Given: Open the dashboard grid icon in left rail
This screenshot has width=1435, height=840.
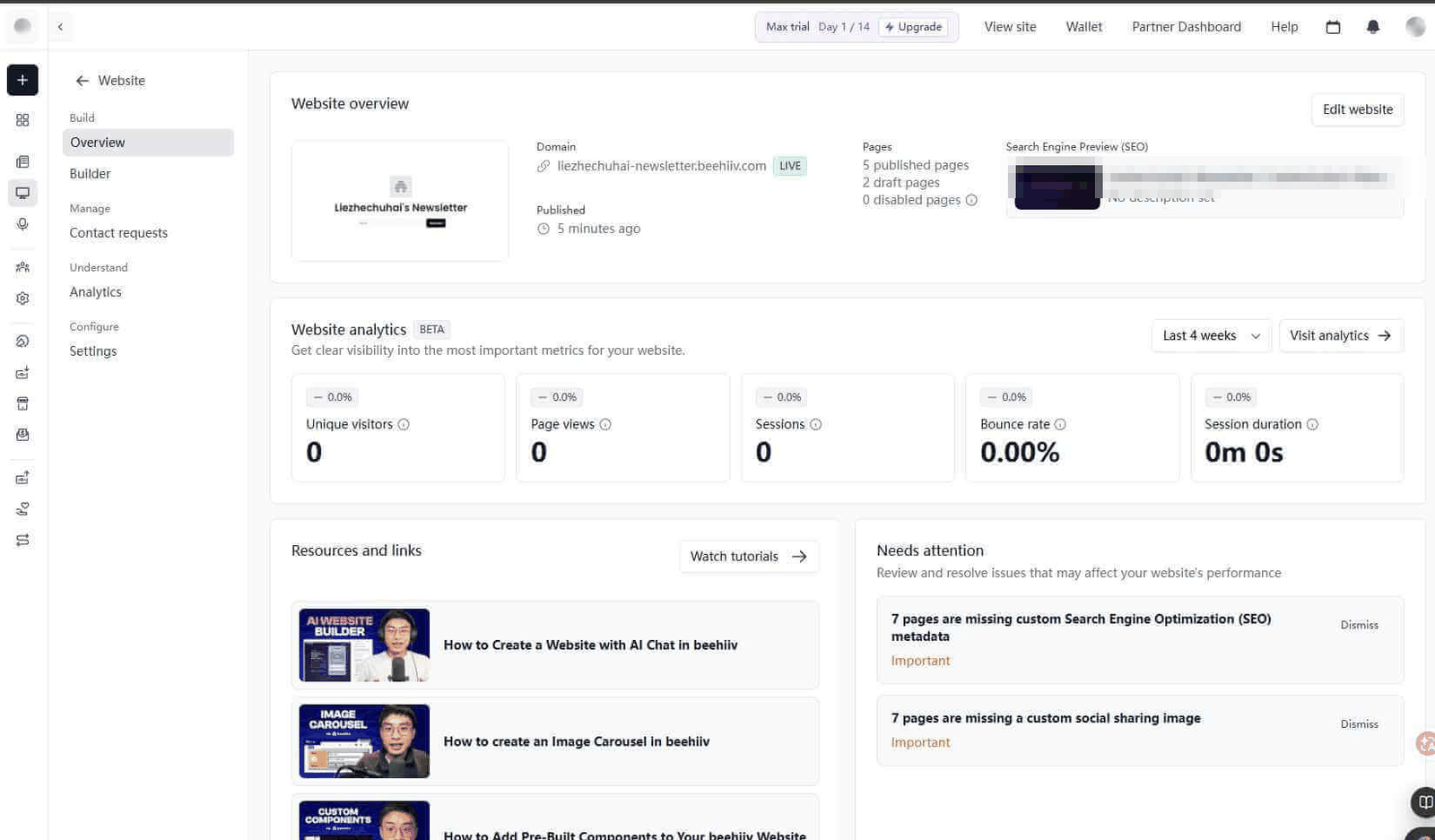Looking at the screenshot, I should (22, 120).
